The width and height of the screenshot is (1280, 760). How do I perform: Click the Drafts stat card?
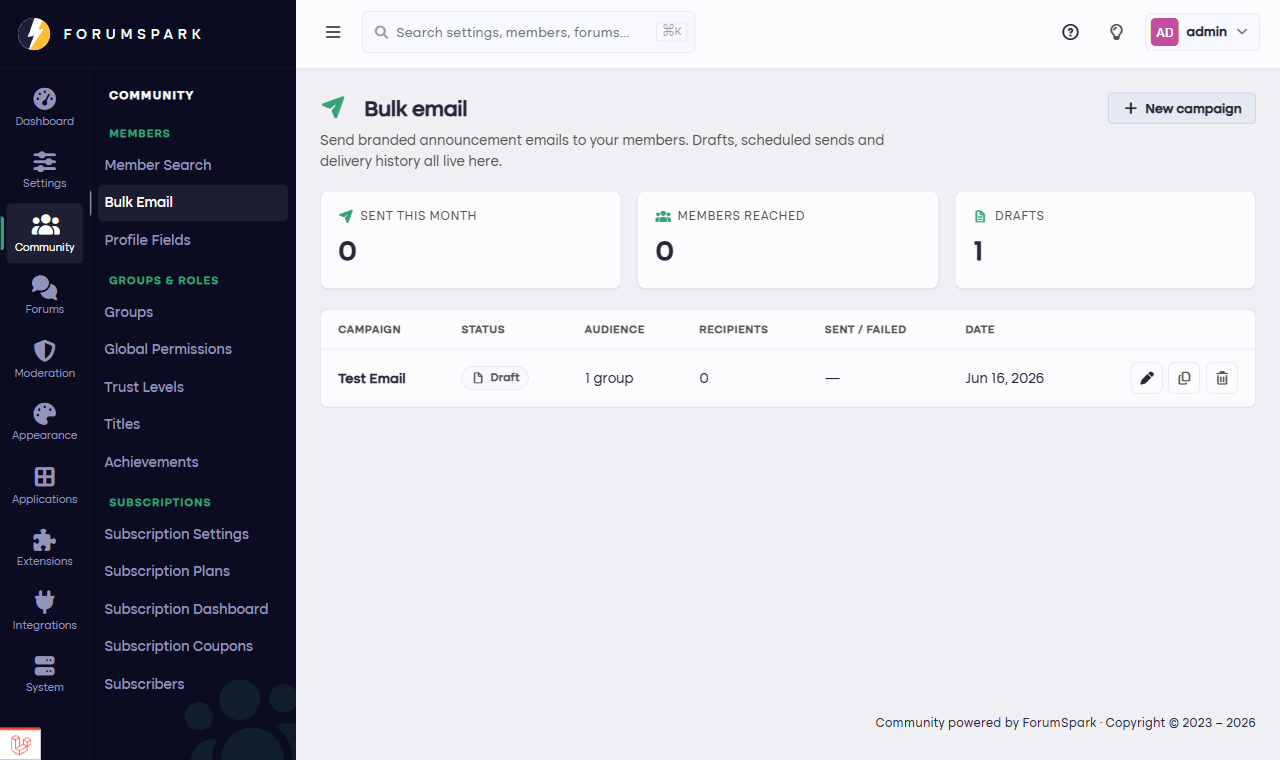click(x=1105, y=240)
